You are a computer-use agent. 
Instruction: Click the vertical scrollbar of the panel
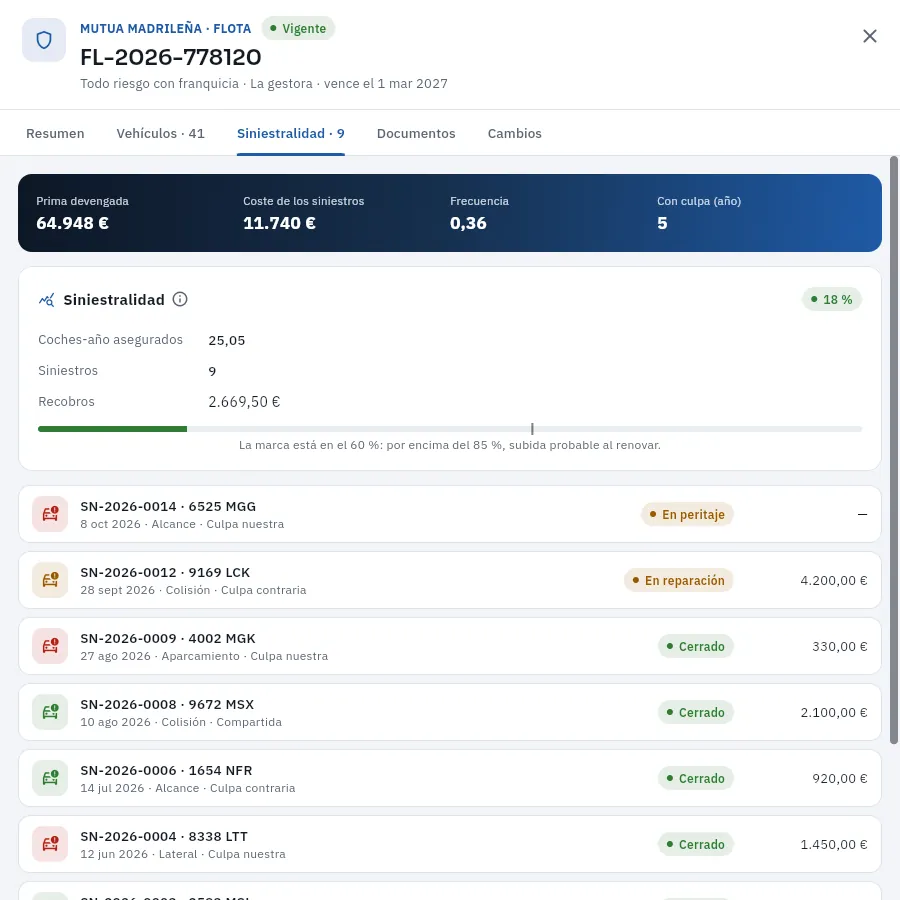click(x=894, y=451)
